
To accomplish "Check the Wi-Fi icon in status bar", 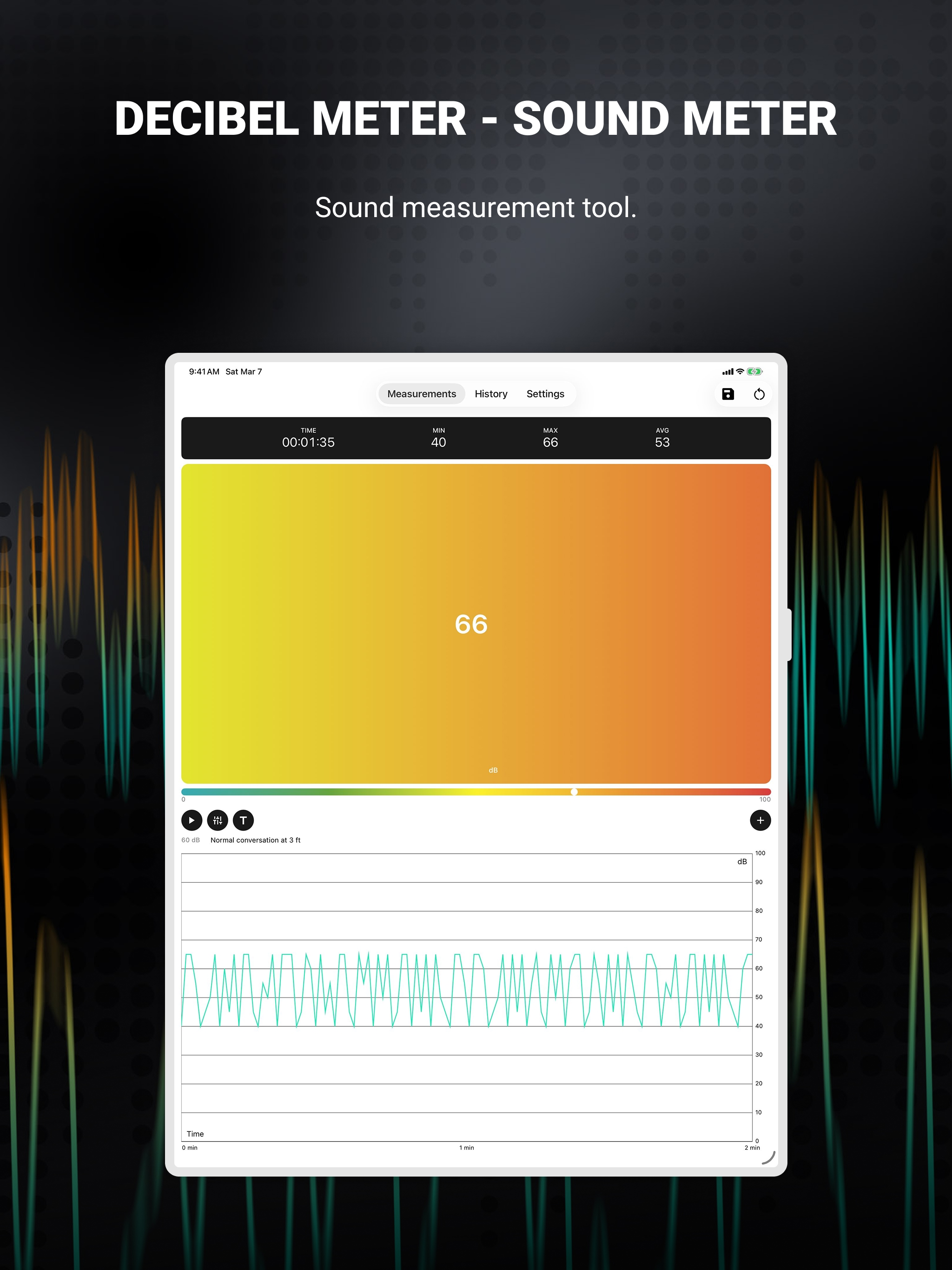I will pyautogui.click(x=740, y=371).
